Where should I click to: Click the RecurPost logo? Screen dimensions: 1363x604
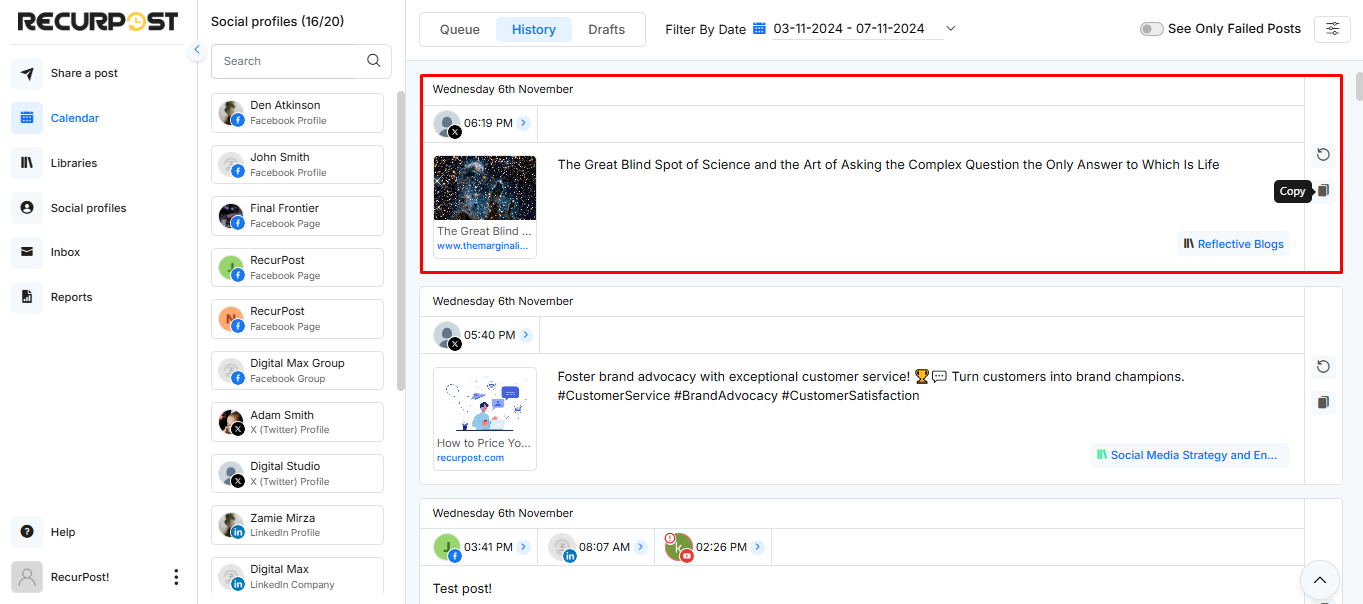[98, 21]
